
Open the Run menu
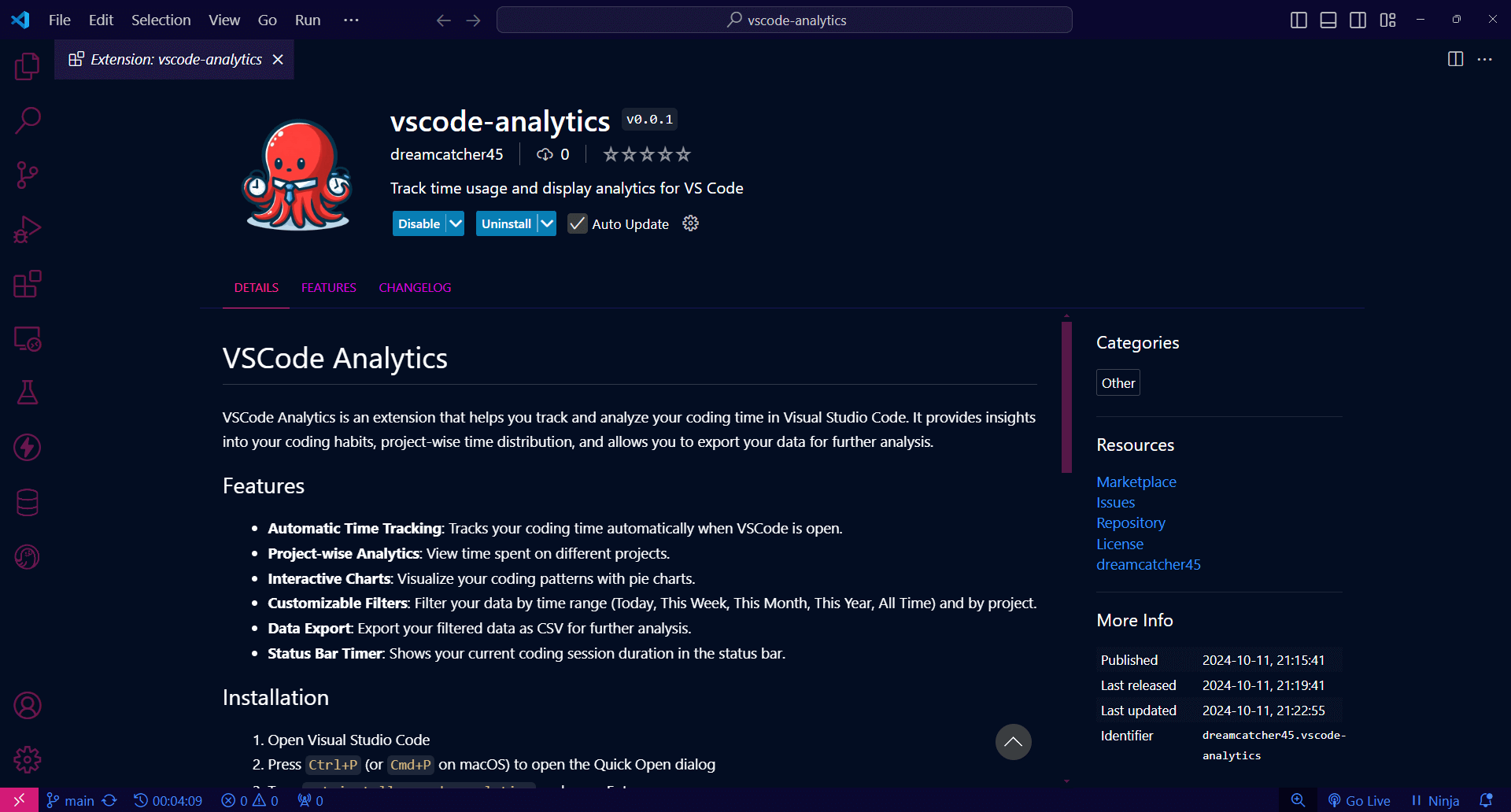point(308,20)
